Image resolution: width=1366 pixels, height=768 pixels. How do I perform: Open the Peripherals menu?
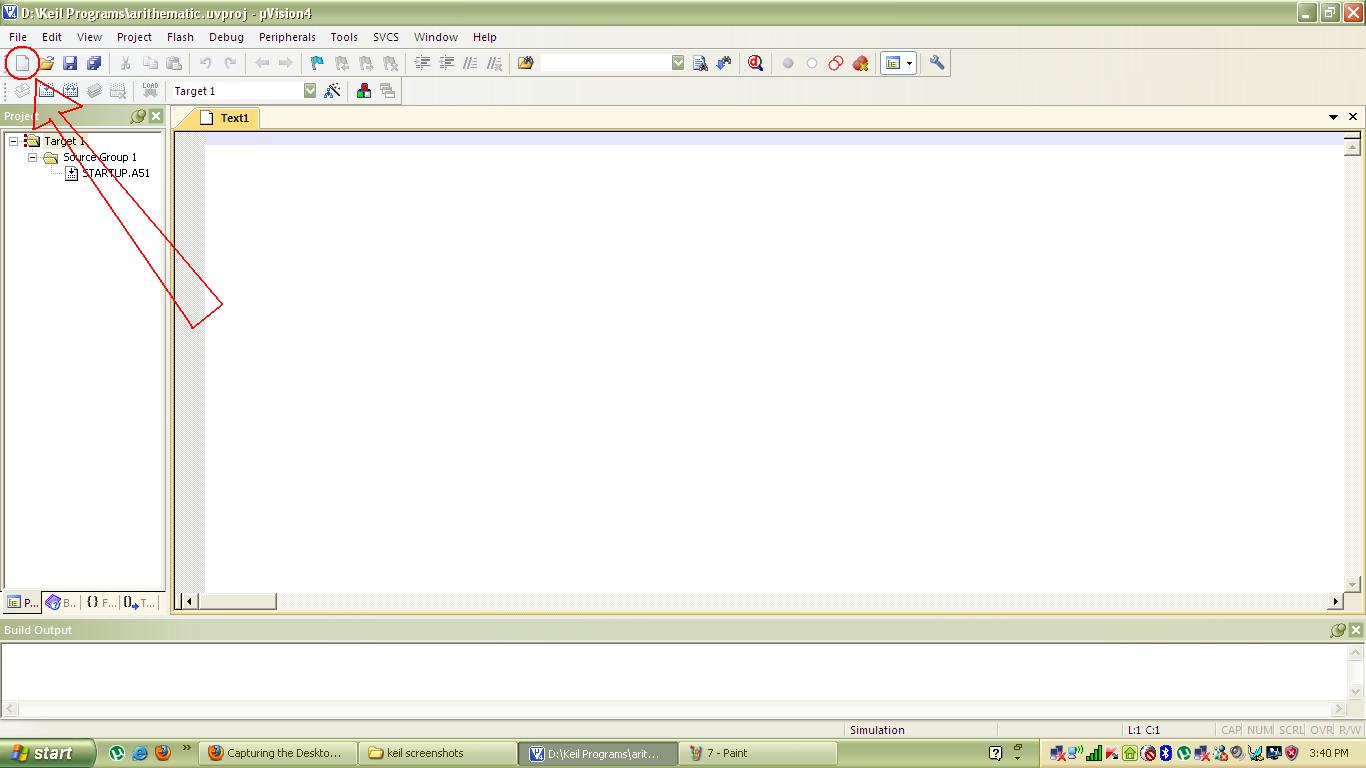(287, 37)
